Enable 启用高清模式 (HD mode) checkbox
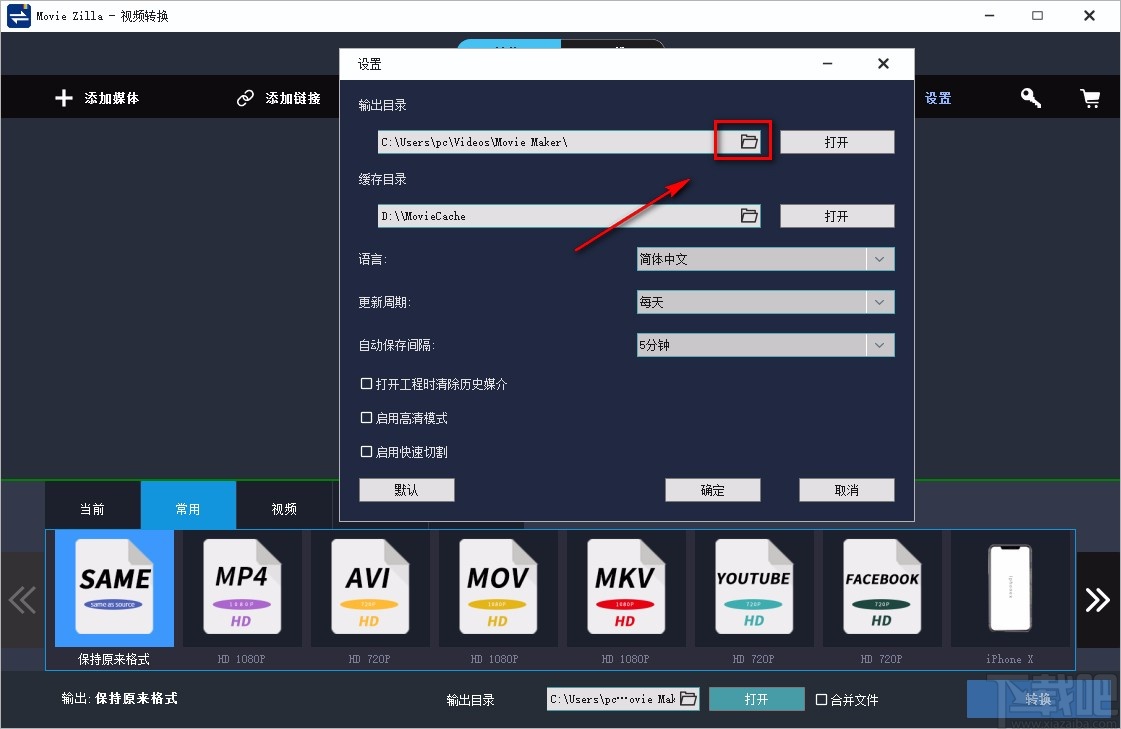Screen dimensions: 1121x729 point(367,418)
